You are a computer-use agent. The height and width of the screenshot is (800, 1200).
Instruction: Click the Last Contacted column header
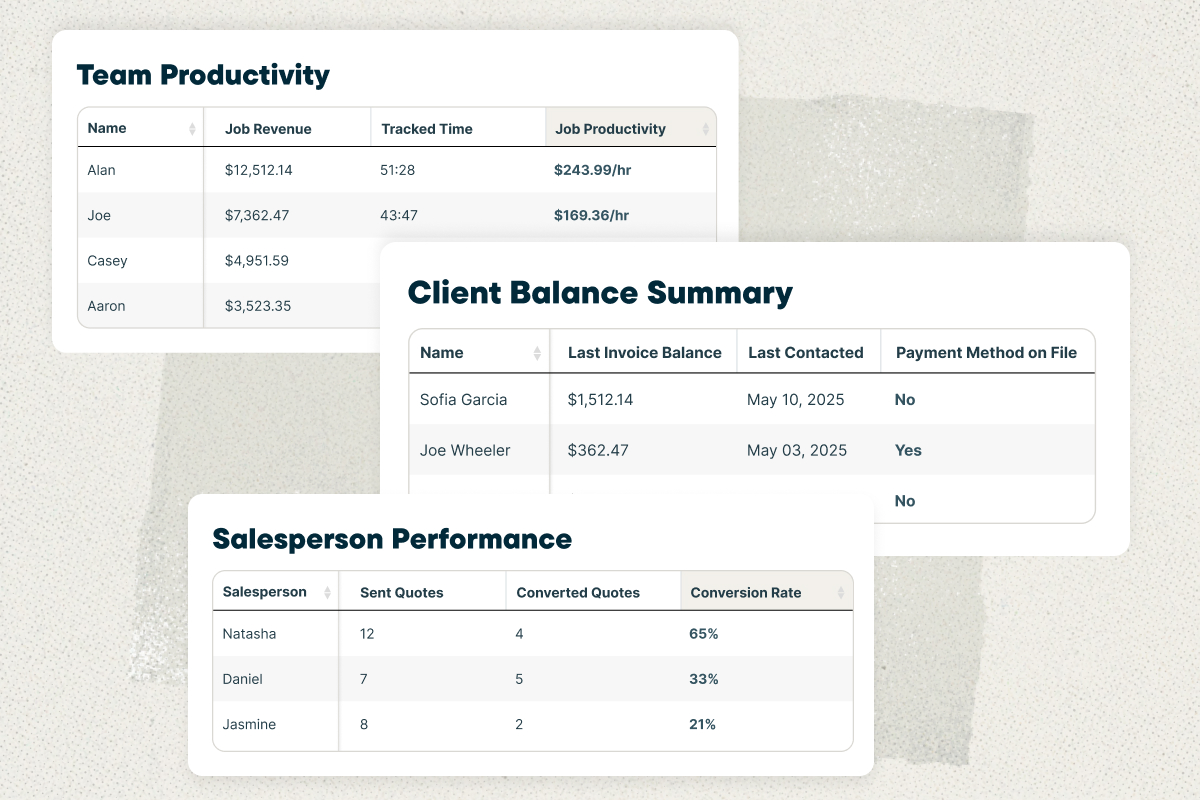tap(805, 353)
